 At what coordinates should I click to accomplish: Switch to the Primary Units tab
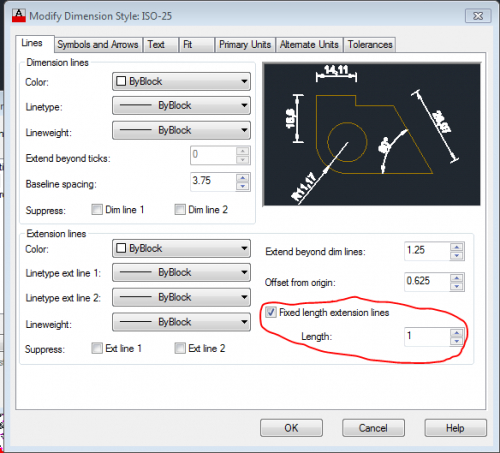click(x=245, y=44)
